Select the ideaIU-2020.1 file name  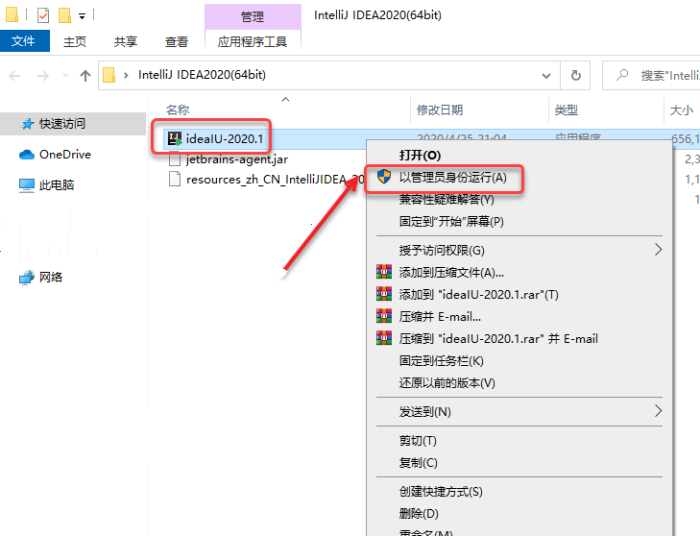(x=225, y=139)
